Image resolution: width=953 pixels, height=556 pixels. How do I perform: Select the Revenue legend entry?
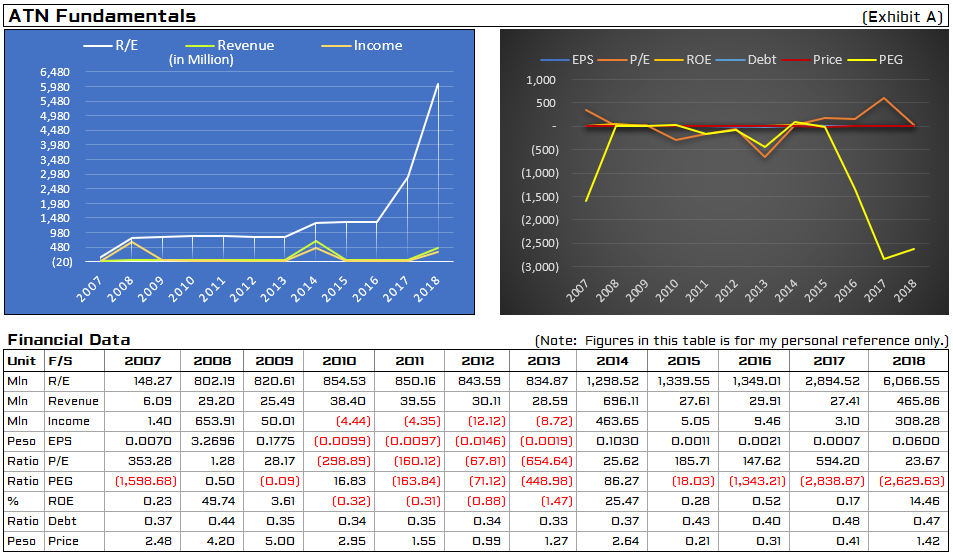coord(229,46)
